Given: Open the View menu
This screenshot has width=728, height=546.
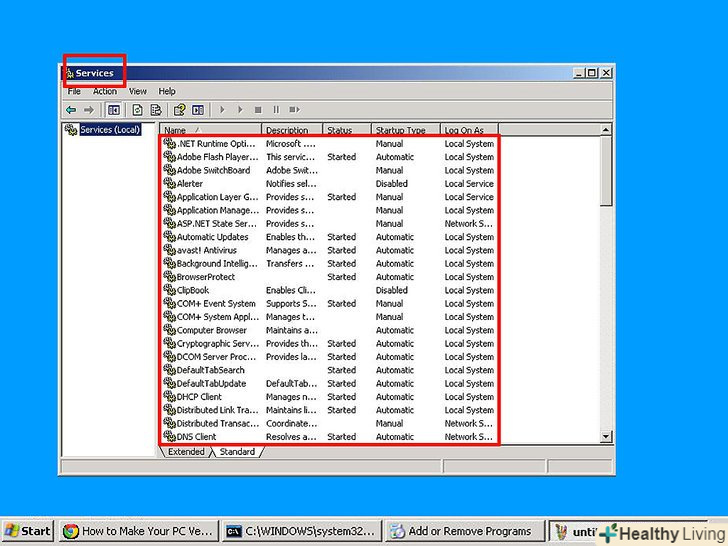Looking at the screenshot, I should tap(137, 91).
